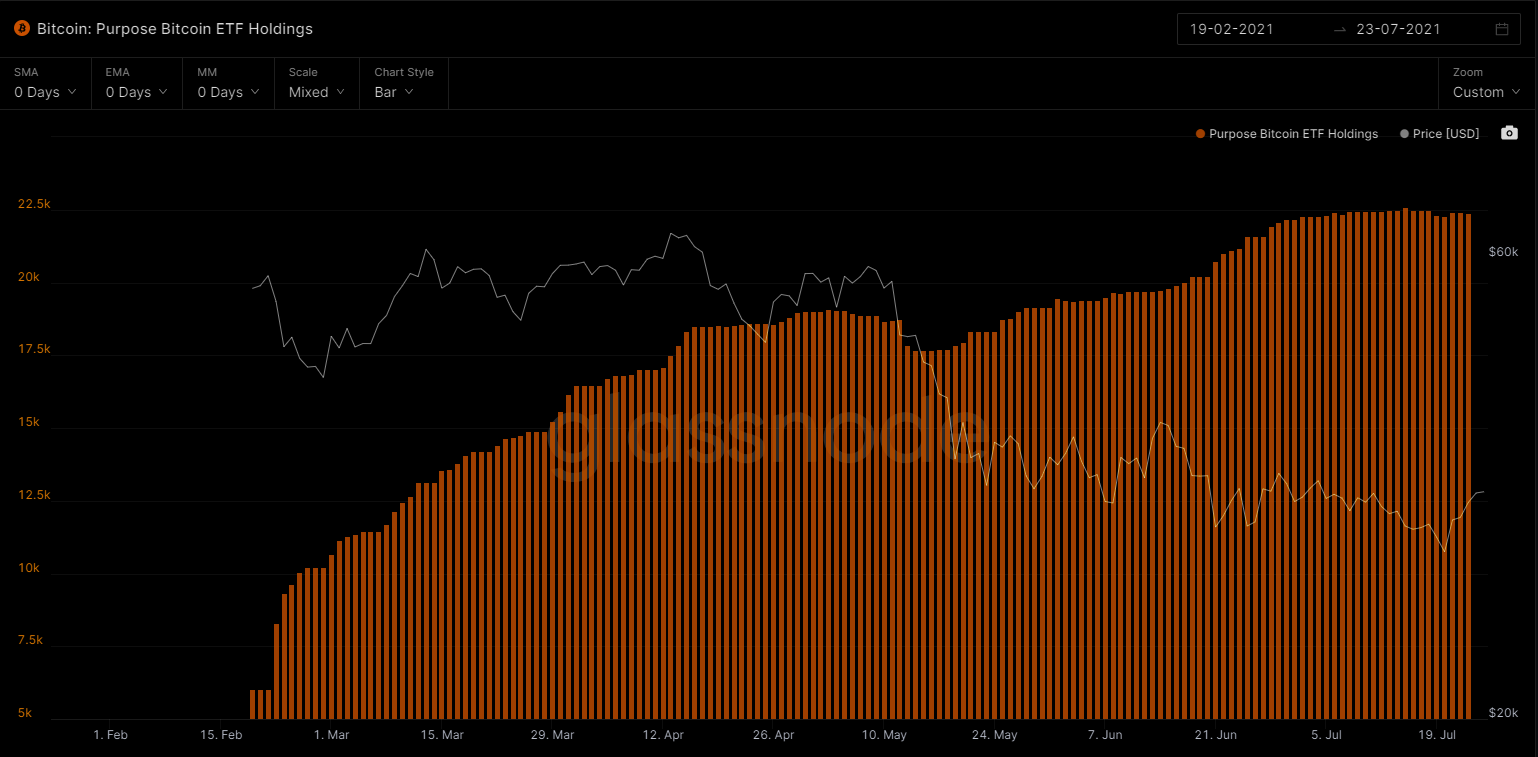
Task: Toggle Price [USD] legend series
Action: (1440, 133)
